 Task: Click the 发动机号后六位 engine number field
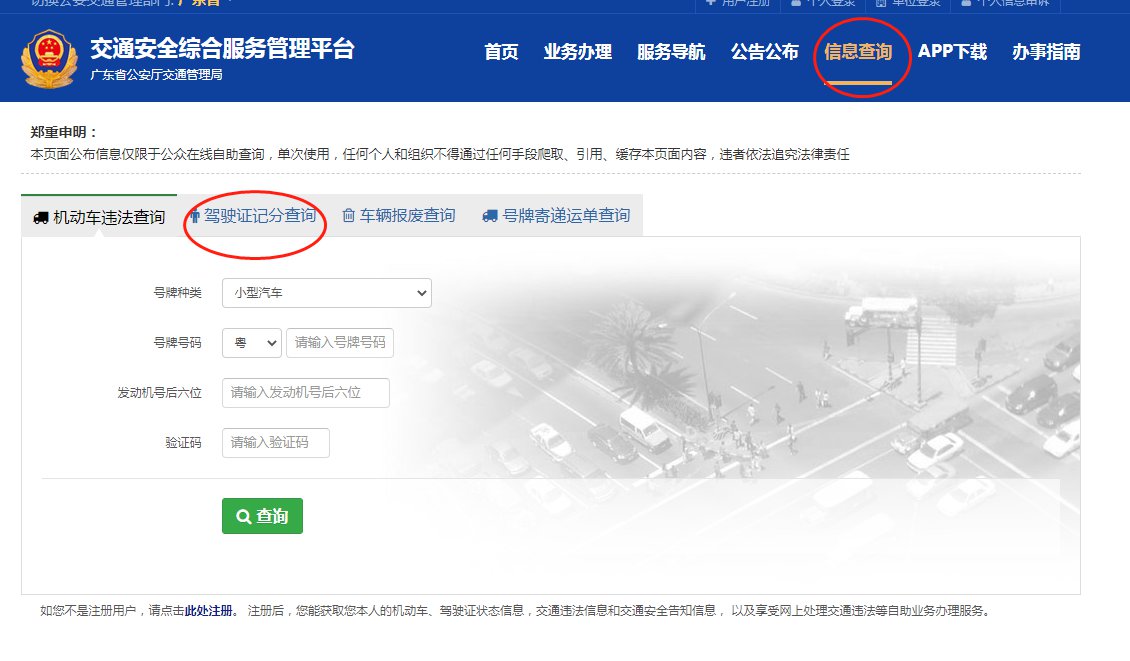point(305,393)
